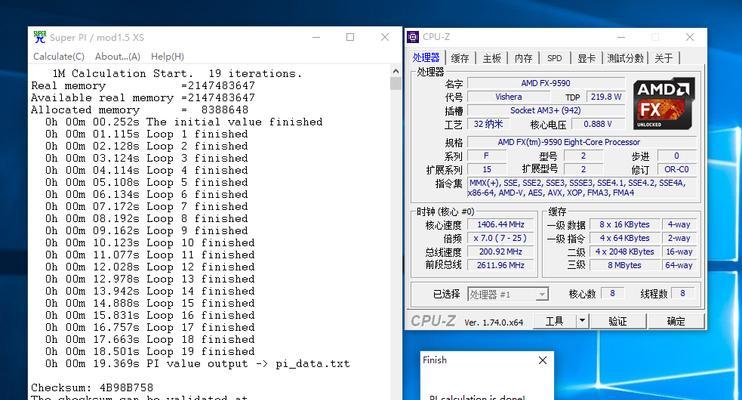
Task: Switch to the 内存 tab in CPU-Z
Action: point(523,58)
